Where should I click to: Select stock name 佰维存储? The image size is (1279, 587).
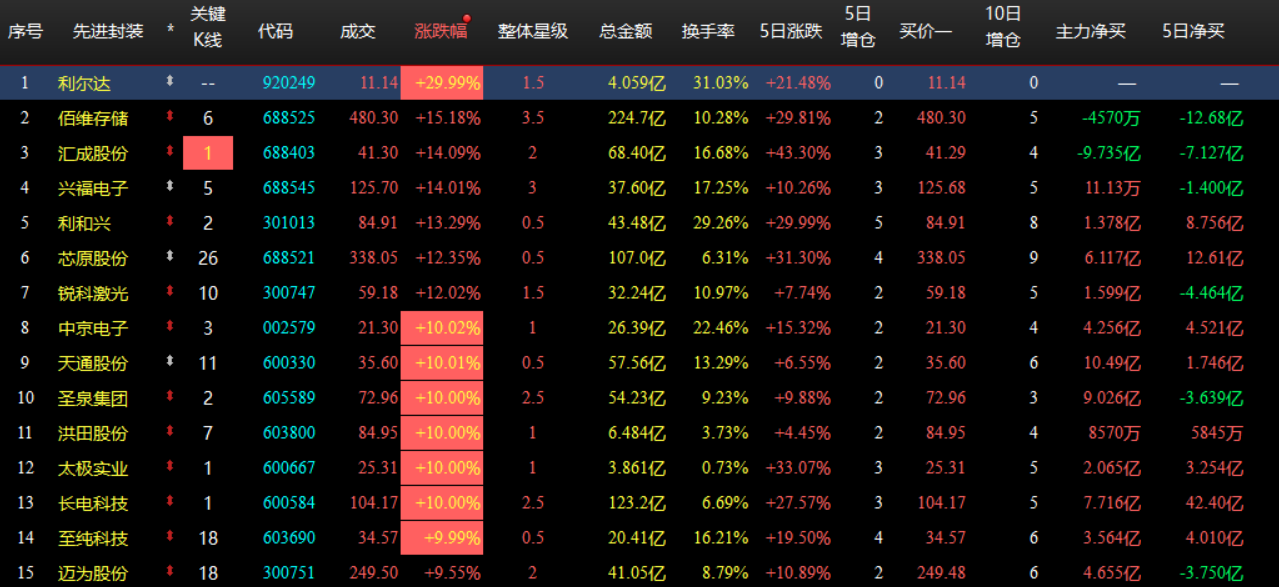pos(93,118)
